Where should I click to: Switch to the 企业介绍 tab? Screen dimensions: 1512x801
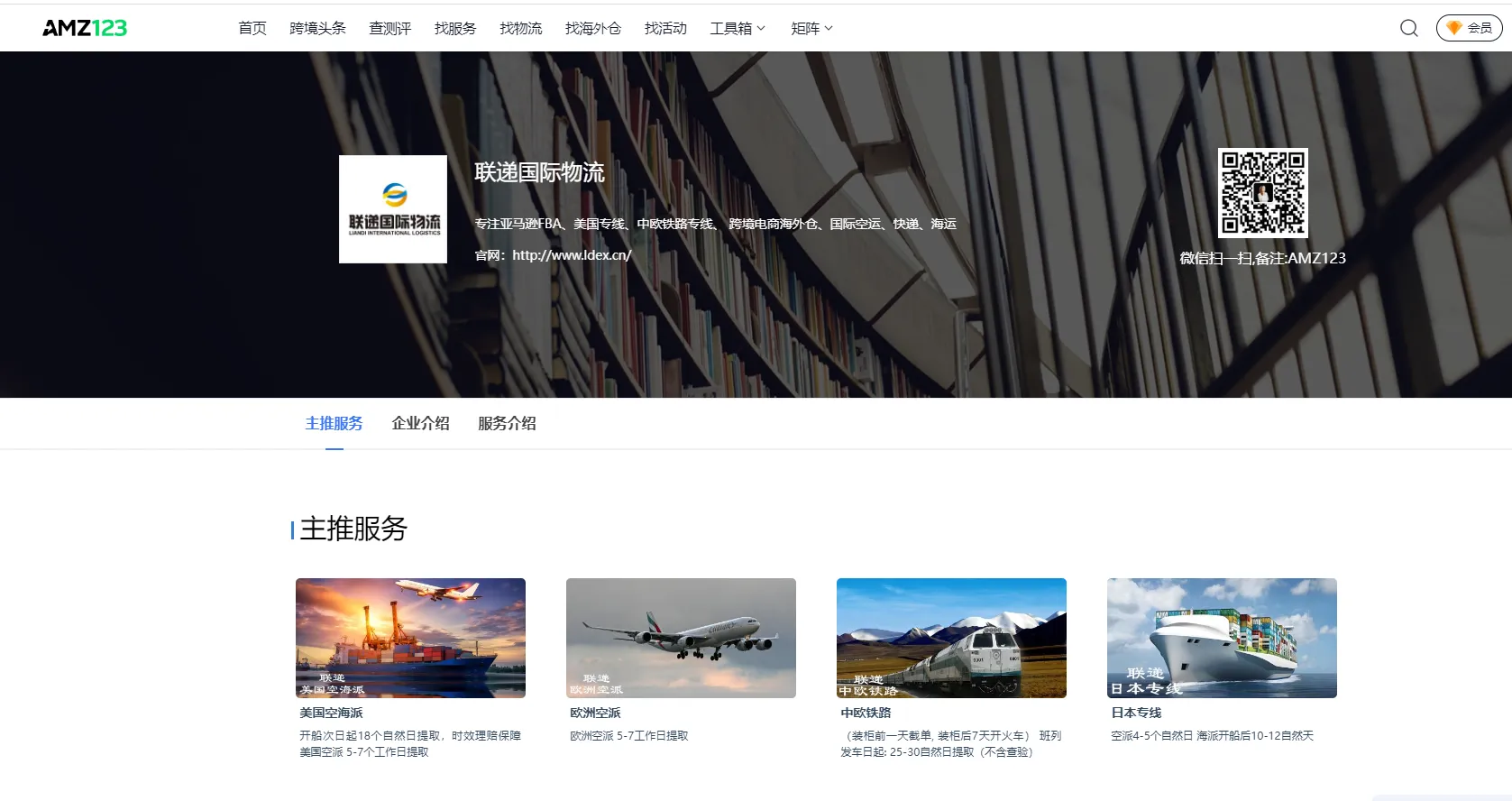[420, 423]
